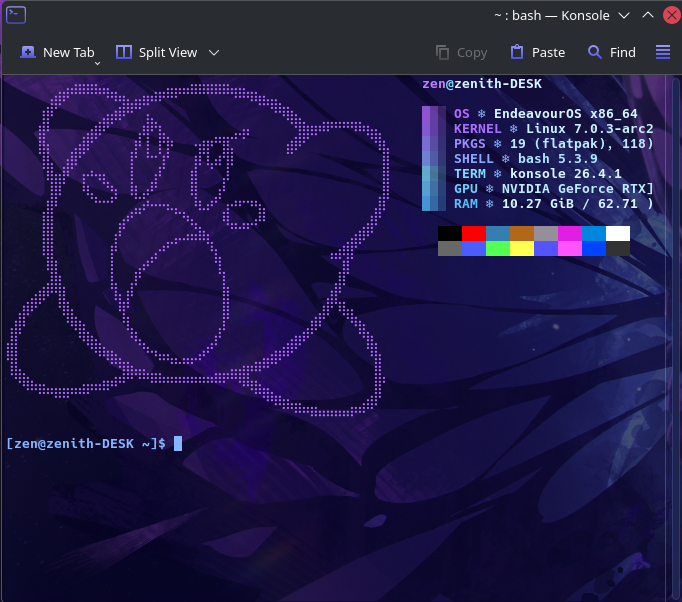This screenshot has width=682, height=602.
Task: Close the Konsole window
Action: pos(672,15)
